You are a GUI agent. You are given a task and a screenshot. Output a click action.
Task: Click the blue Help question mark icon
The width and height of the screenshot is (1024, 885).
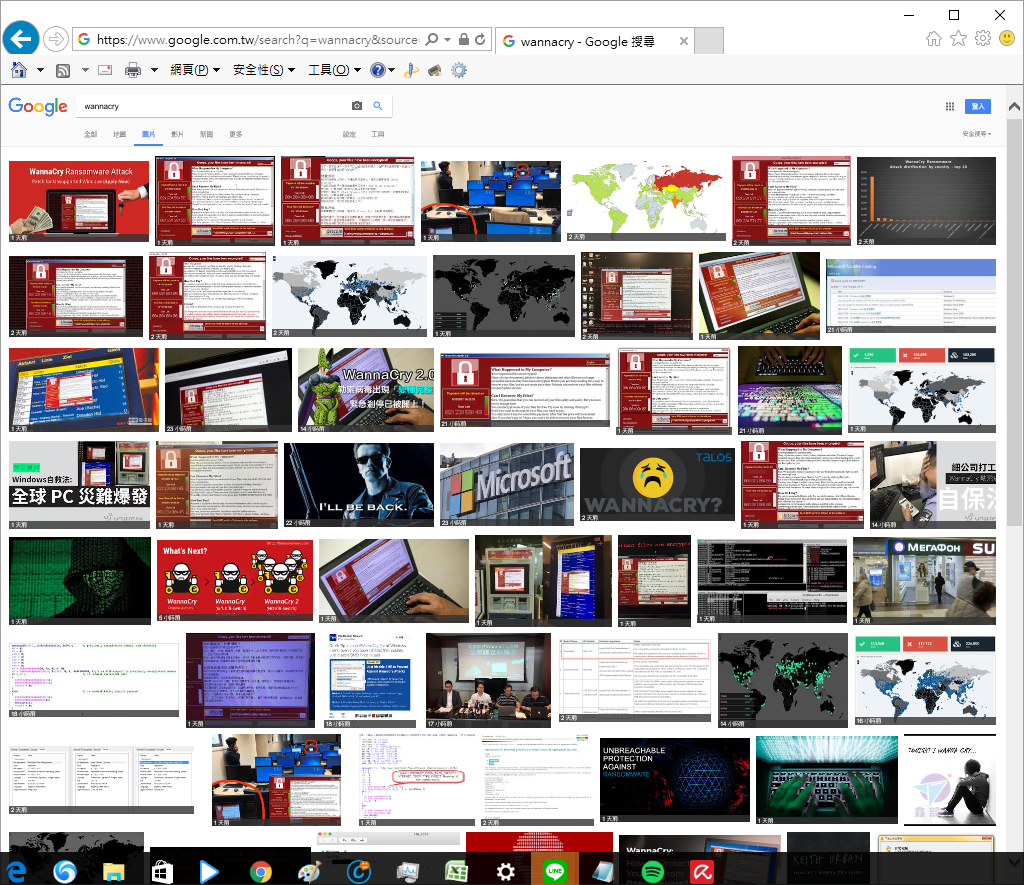377,70
